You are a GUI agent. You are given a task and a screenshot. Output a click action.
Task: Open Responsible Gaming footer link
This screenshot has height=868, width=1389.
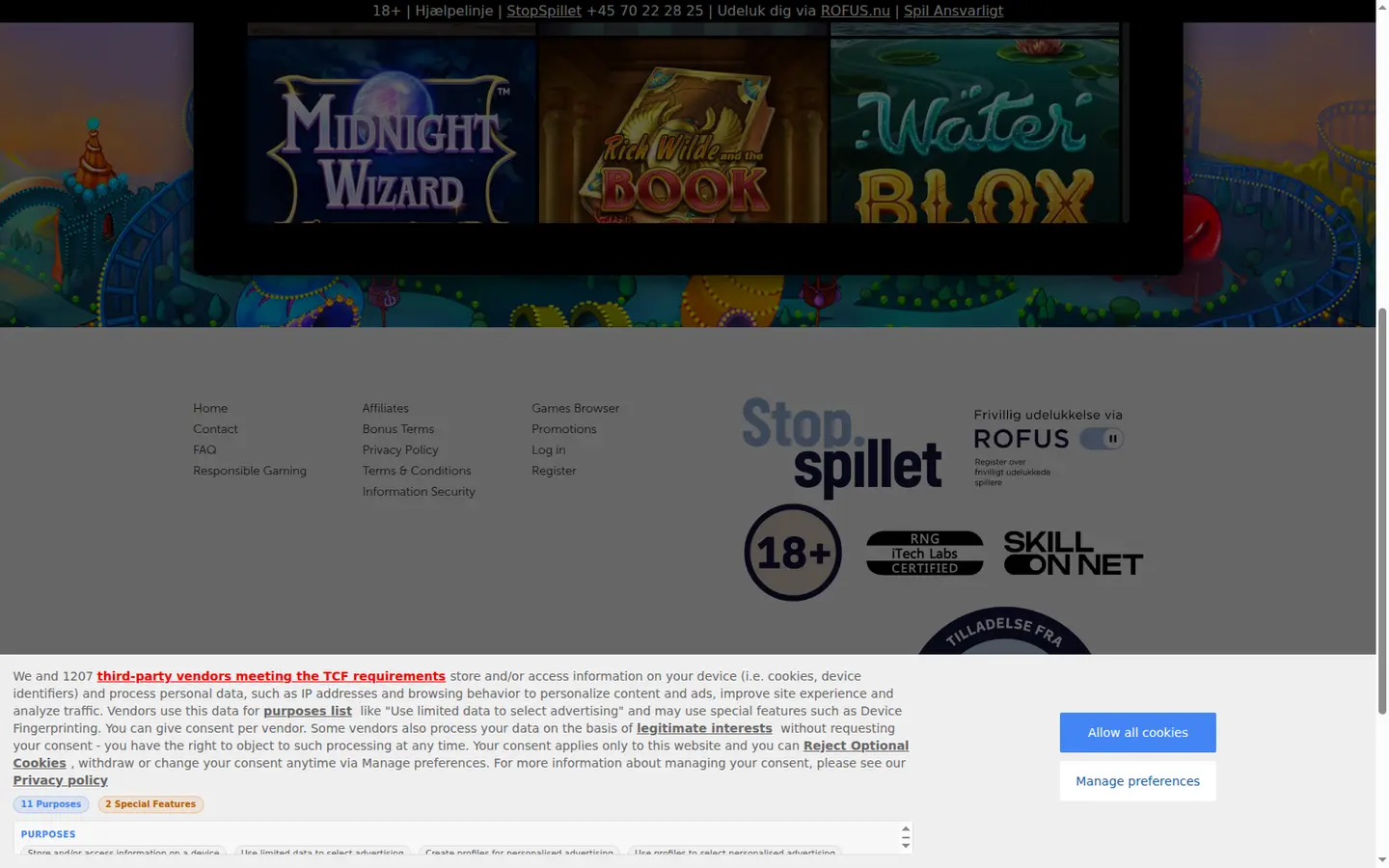pyautogui.click(x=250, y=471)
